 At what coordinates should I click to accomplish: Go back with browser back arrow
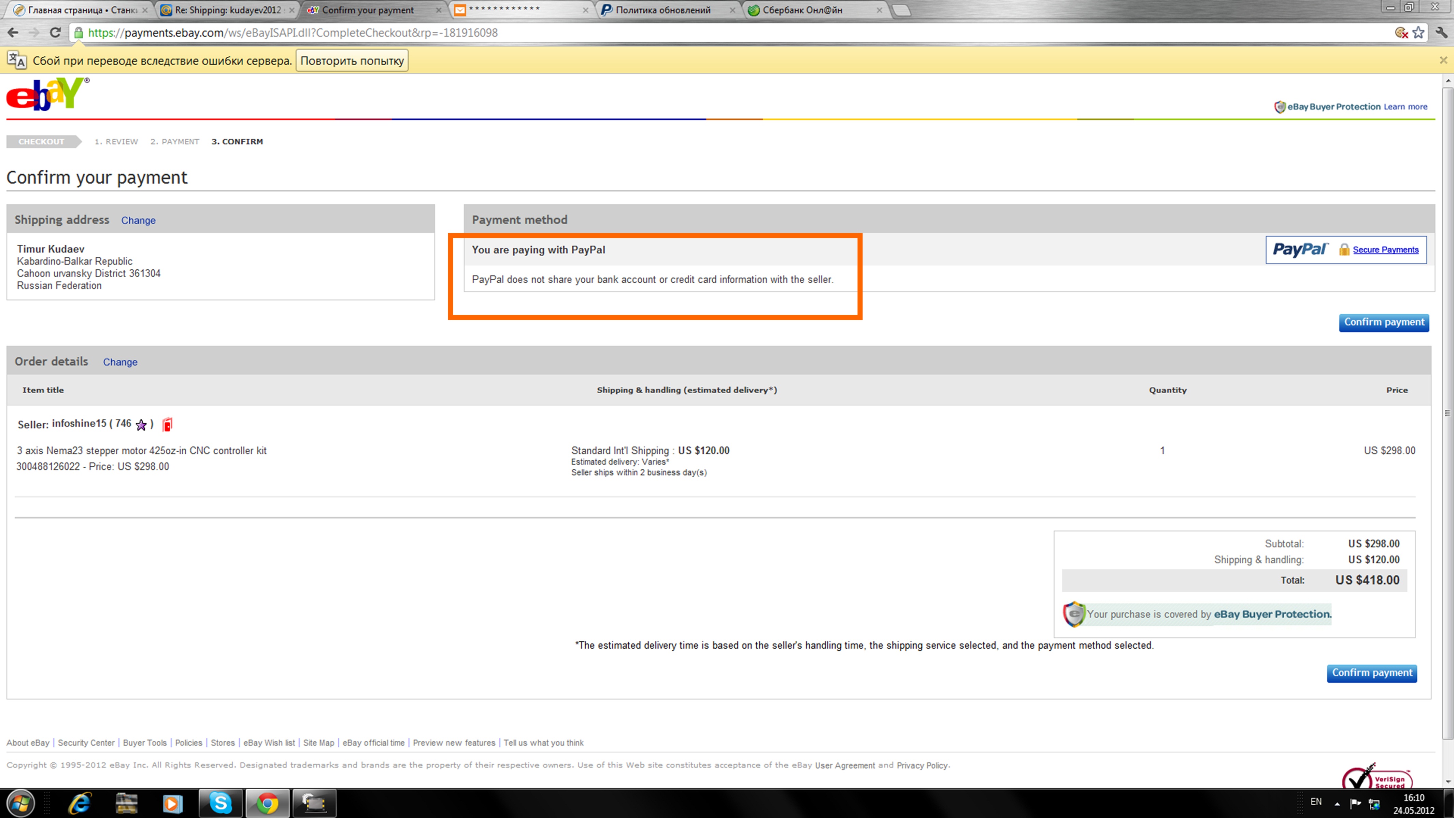(13, 33)
